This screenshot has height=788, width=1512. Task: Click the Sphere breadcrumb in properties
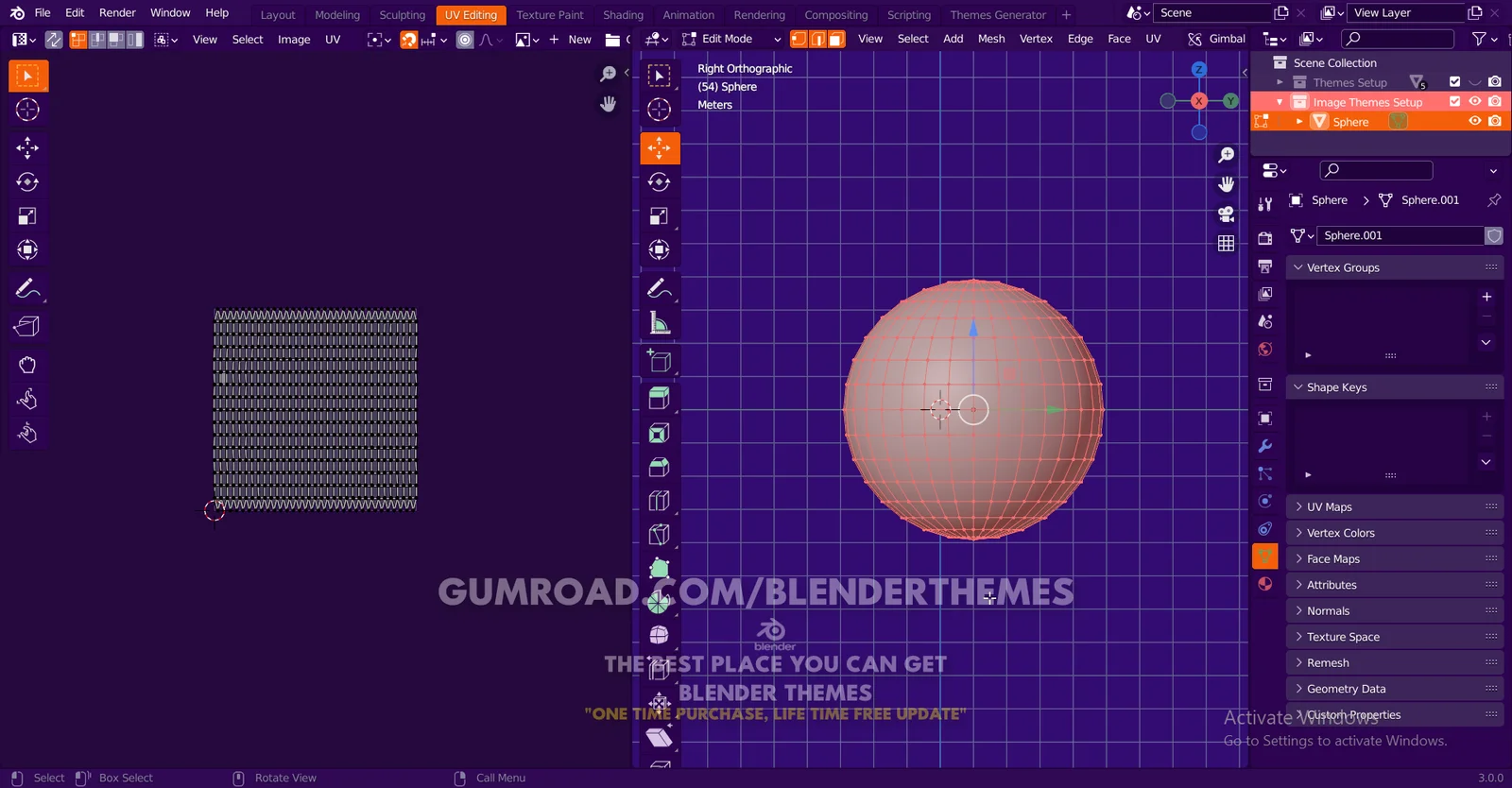click(x=1319, y=200)
